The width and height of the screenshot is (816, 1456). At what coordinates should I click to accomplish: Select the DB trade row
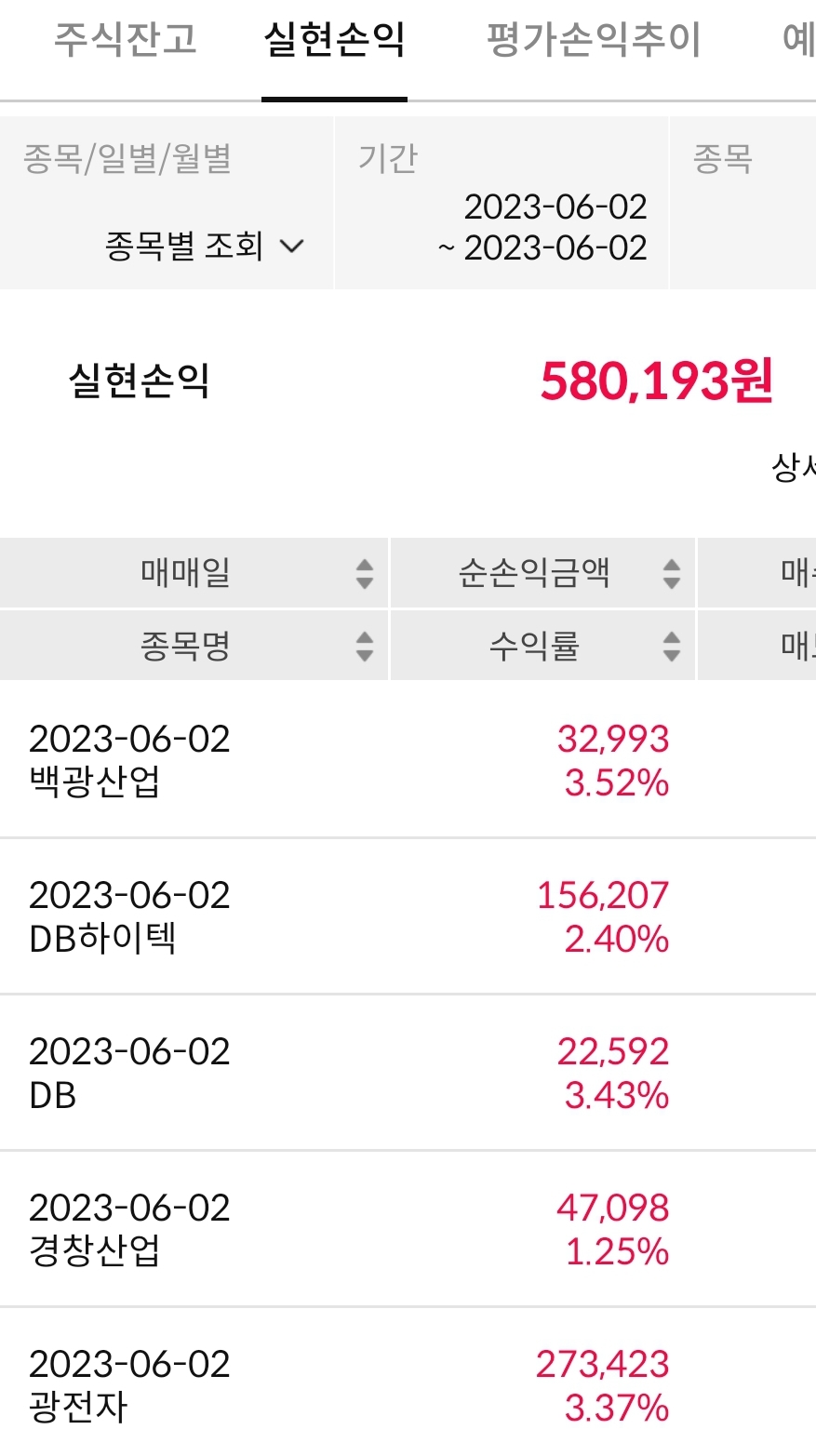[x=408, y=1073]
